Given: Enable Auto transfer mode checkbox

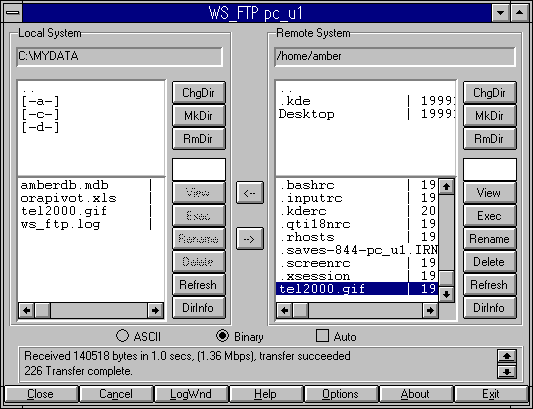Looking at the screenshot, I should tap(336, 336).
